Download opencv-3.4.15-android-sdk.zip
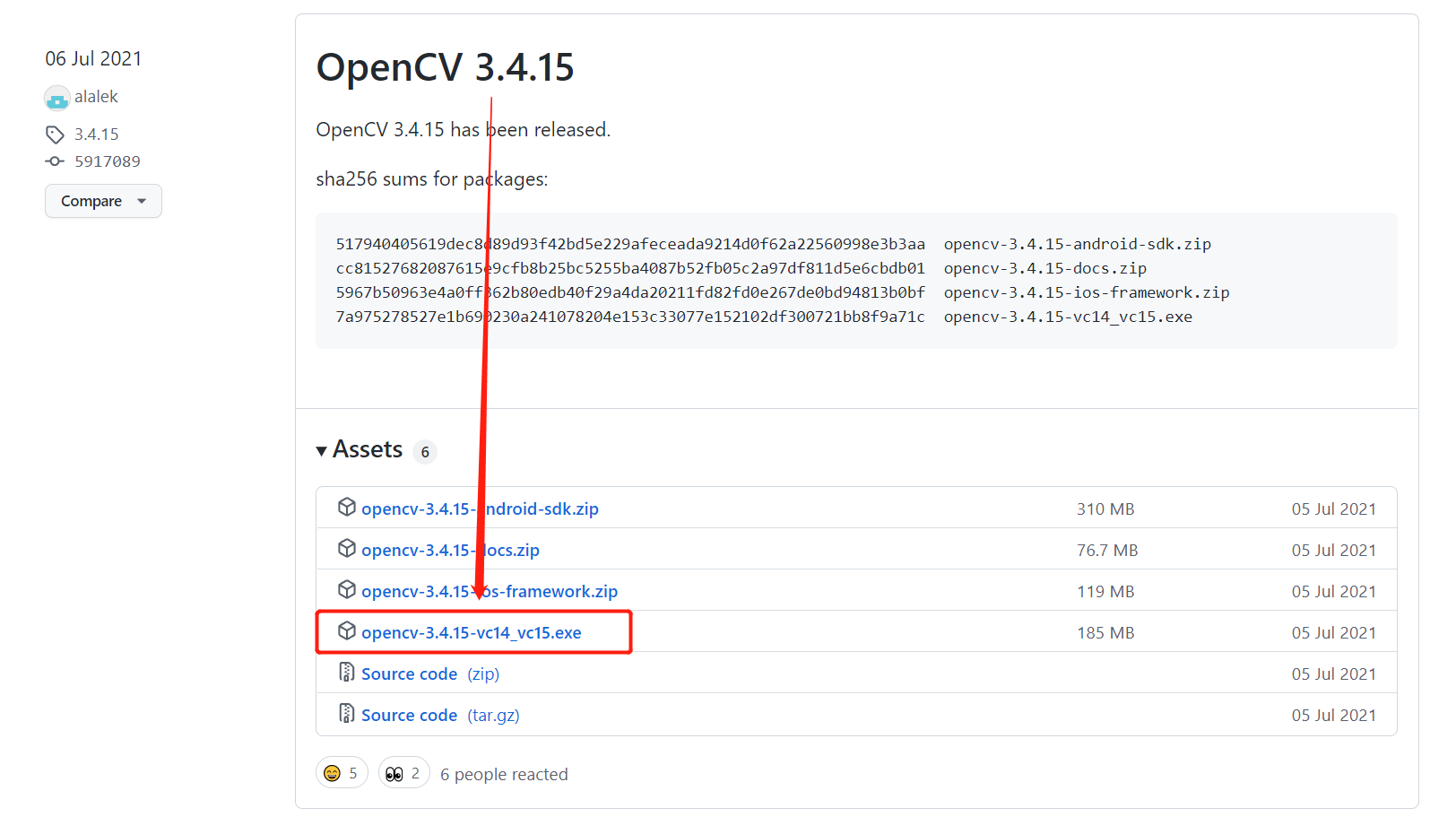The width and height of the screenshot is (1456, 817). point(480,508)
